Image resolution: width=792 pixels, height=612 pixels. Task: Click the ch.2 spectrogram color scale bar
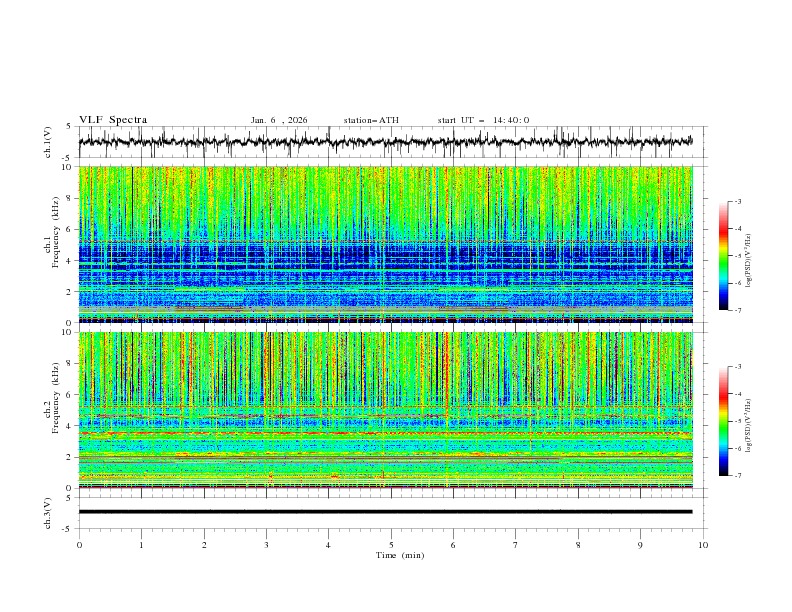click(x=723, y=420)
